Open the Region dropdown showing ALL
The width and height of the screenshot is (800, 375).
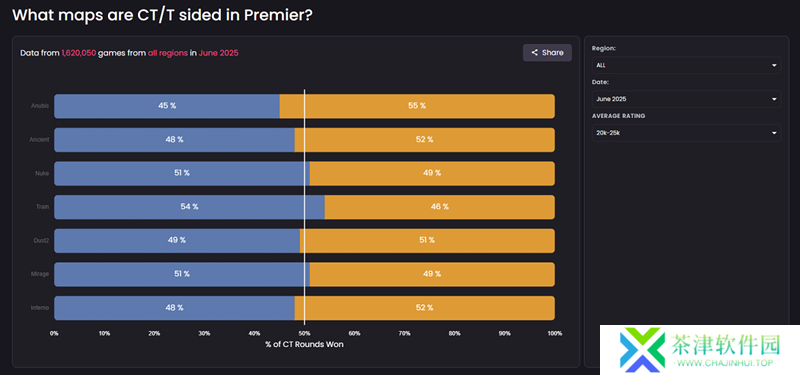[x=686, y=65]
